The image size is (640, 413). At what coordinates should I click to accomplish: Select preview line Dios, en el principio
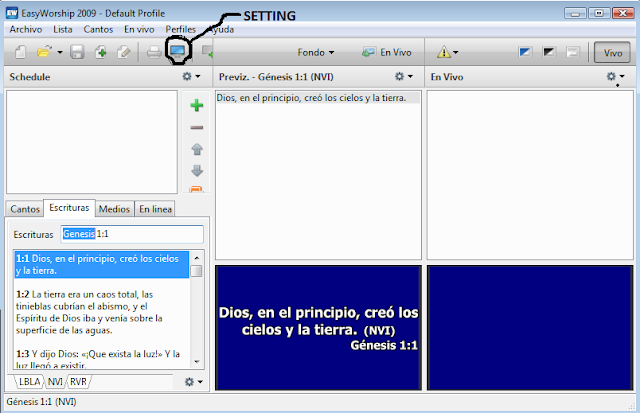pos(318,98)
